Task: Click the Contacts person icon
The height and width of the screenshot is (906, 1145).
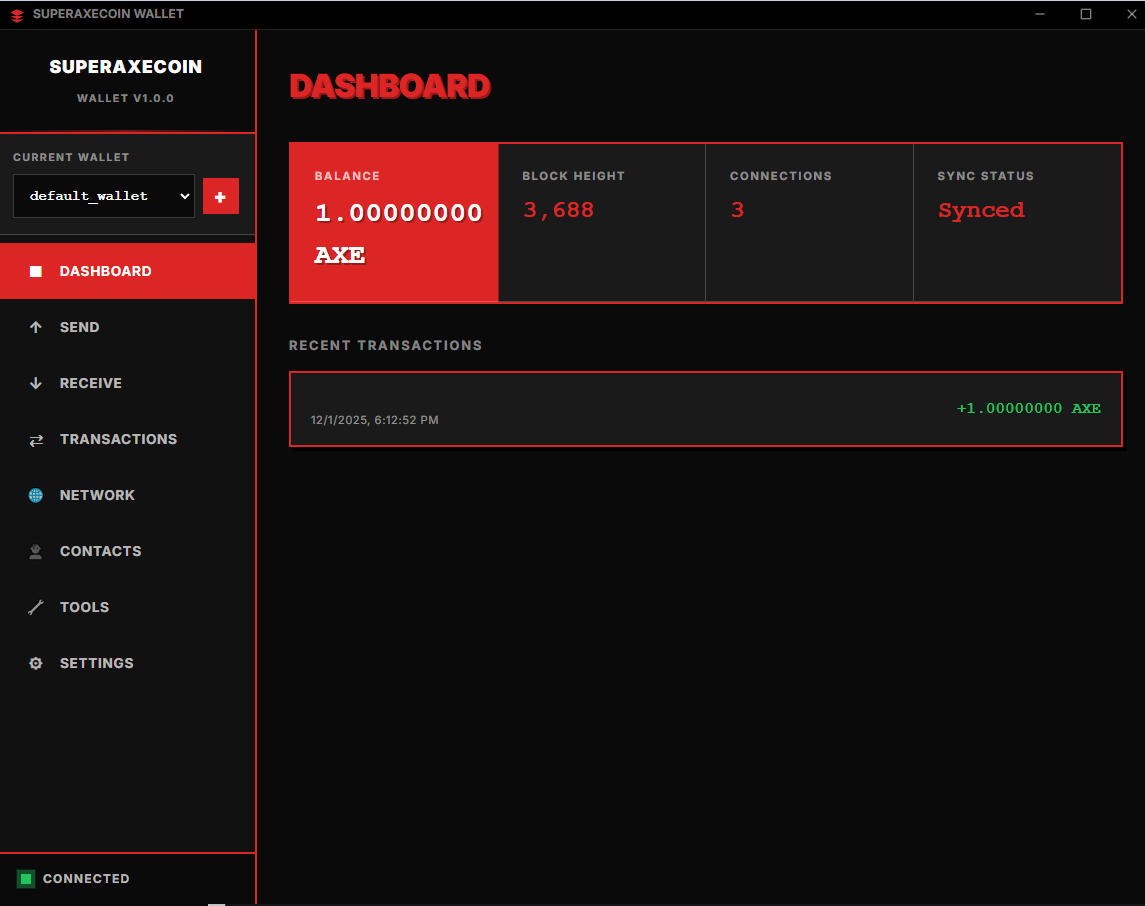Action: (x=36, y=551)
